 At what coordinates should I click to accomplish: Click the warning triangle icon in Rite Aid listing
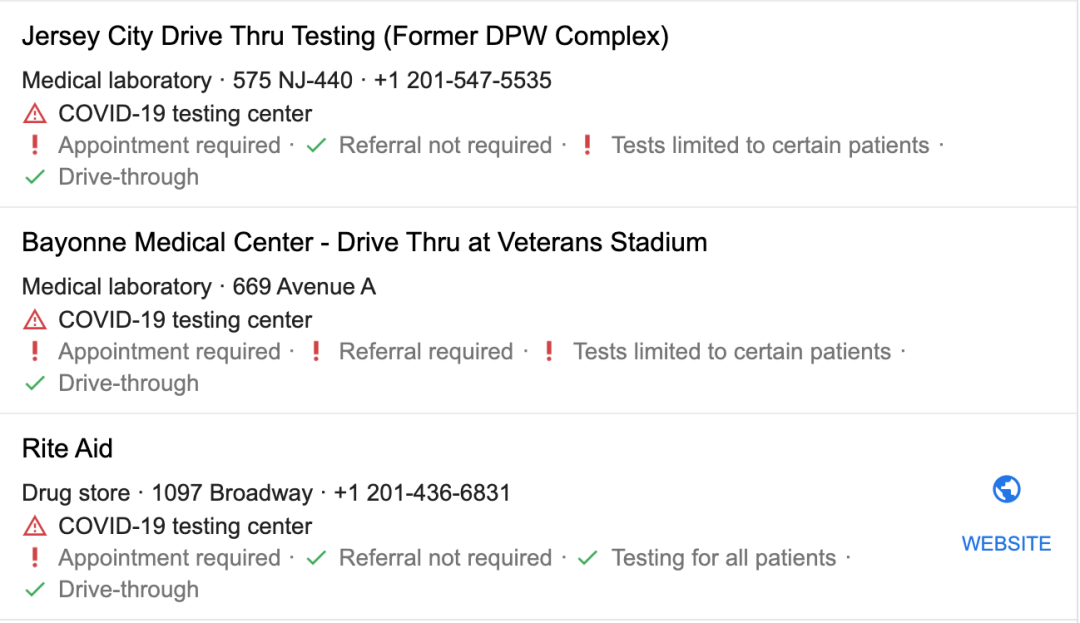[35, 526]
